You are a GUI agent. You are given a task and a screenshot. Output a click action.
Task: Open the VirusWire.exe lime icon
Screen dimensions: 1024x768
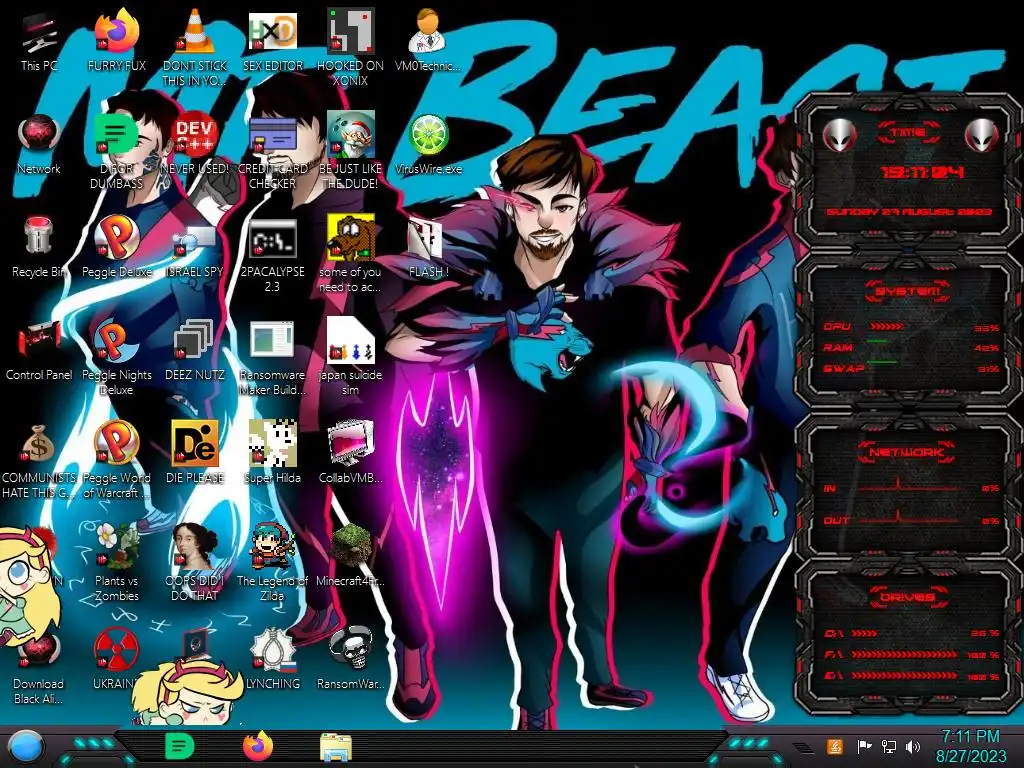point(428,145)
